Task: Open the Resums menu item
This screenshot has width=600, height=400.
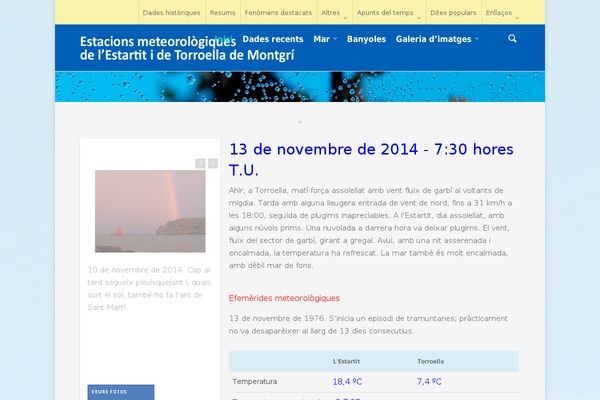Action: [x=222, y=13]
